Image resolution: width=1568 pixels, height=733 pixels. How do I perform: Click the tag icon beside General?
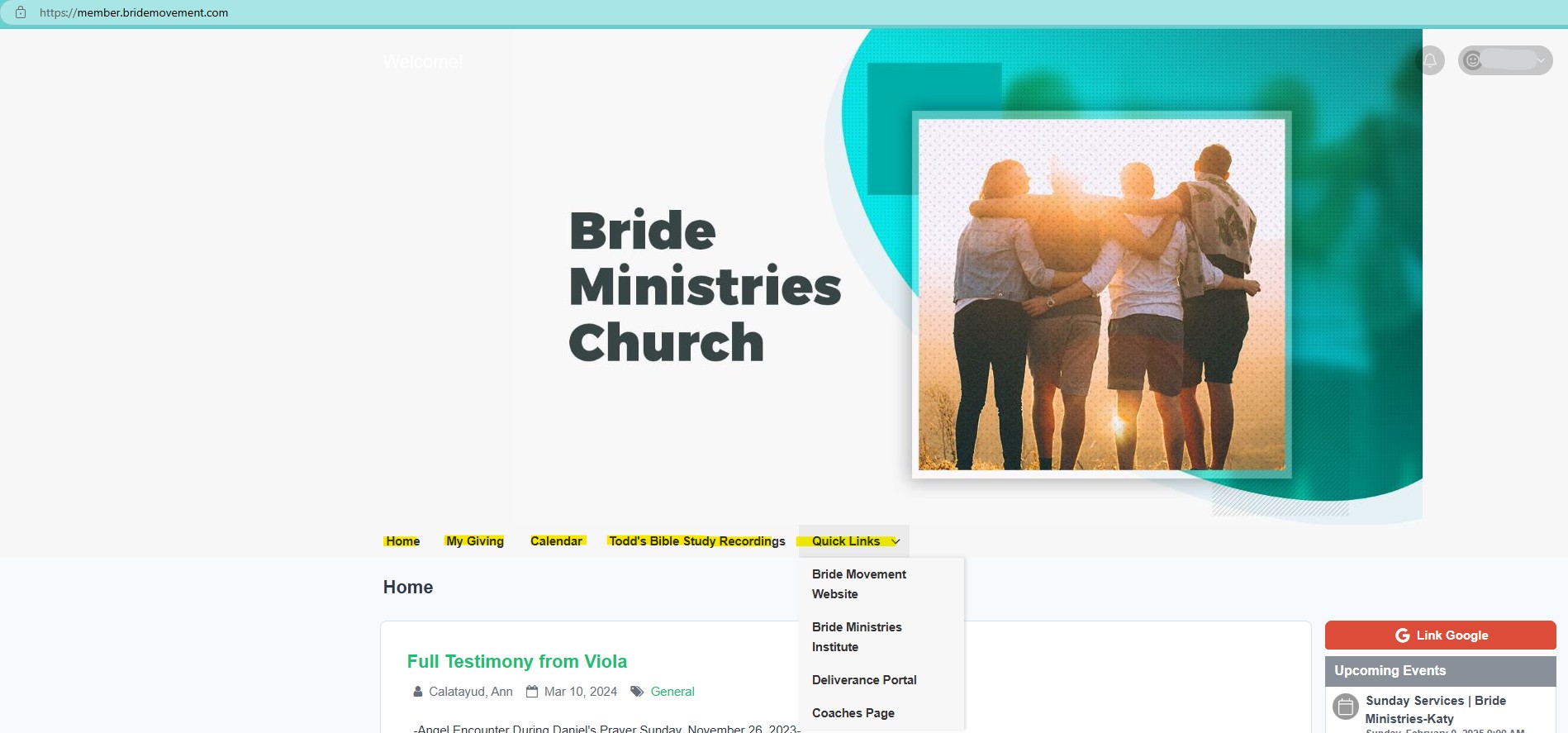(x=637, y=692)
